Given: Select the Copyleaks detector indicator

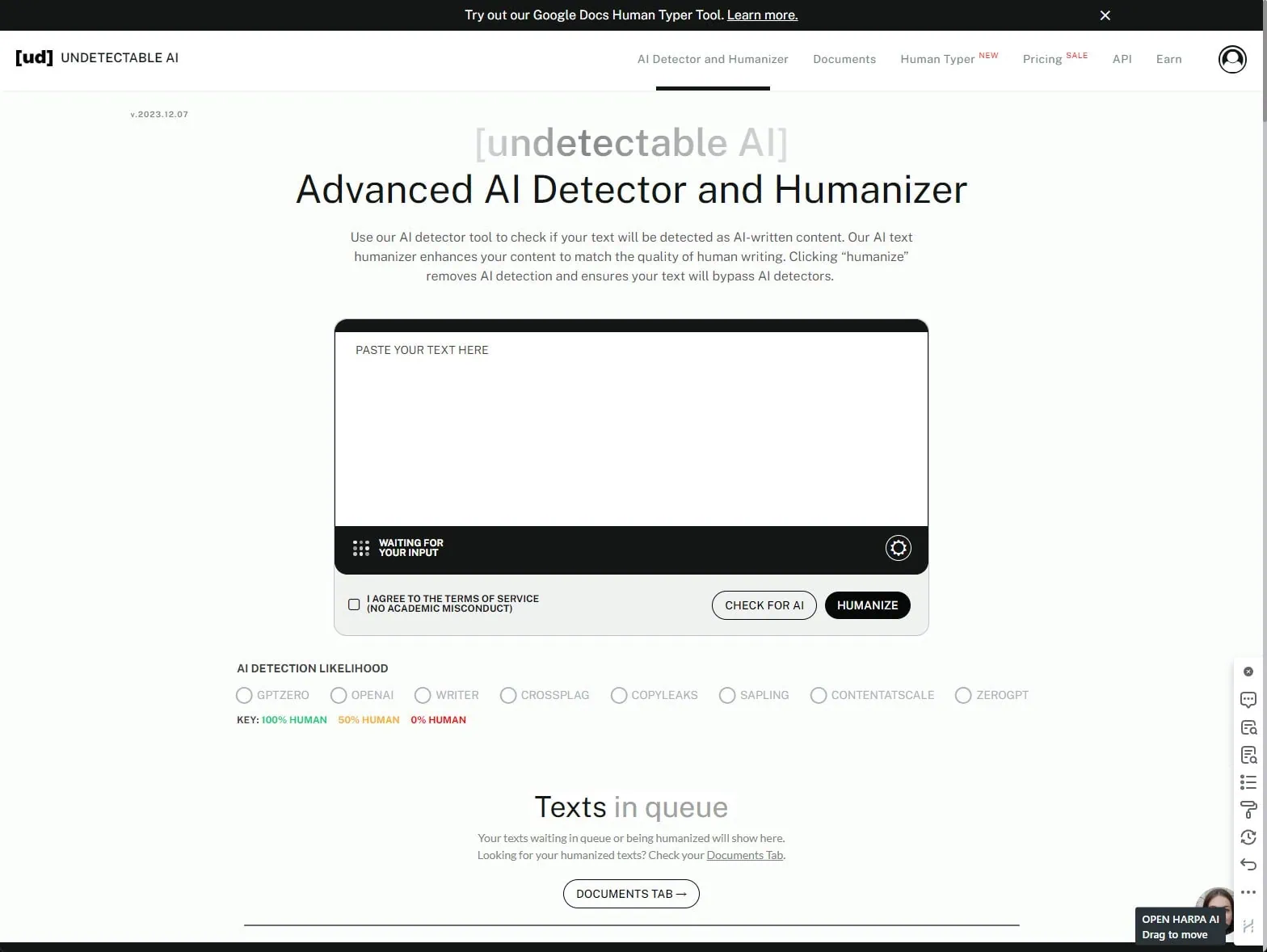Looking at the screenshot, I should 619,695.
